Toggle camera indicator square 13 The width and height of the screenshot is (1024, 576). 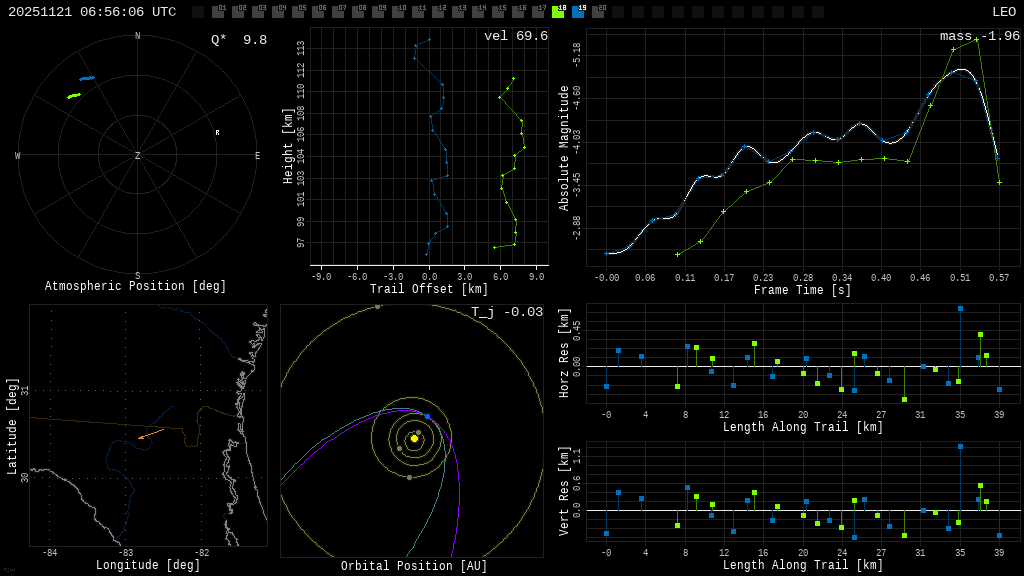pyautogui.click(x=458, y=12)
